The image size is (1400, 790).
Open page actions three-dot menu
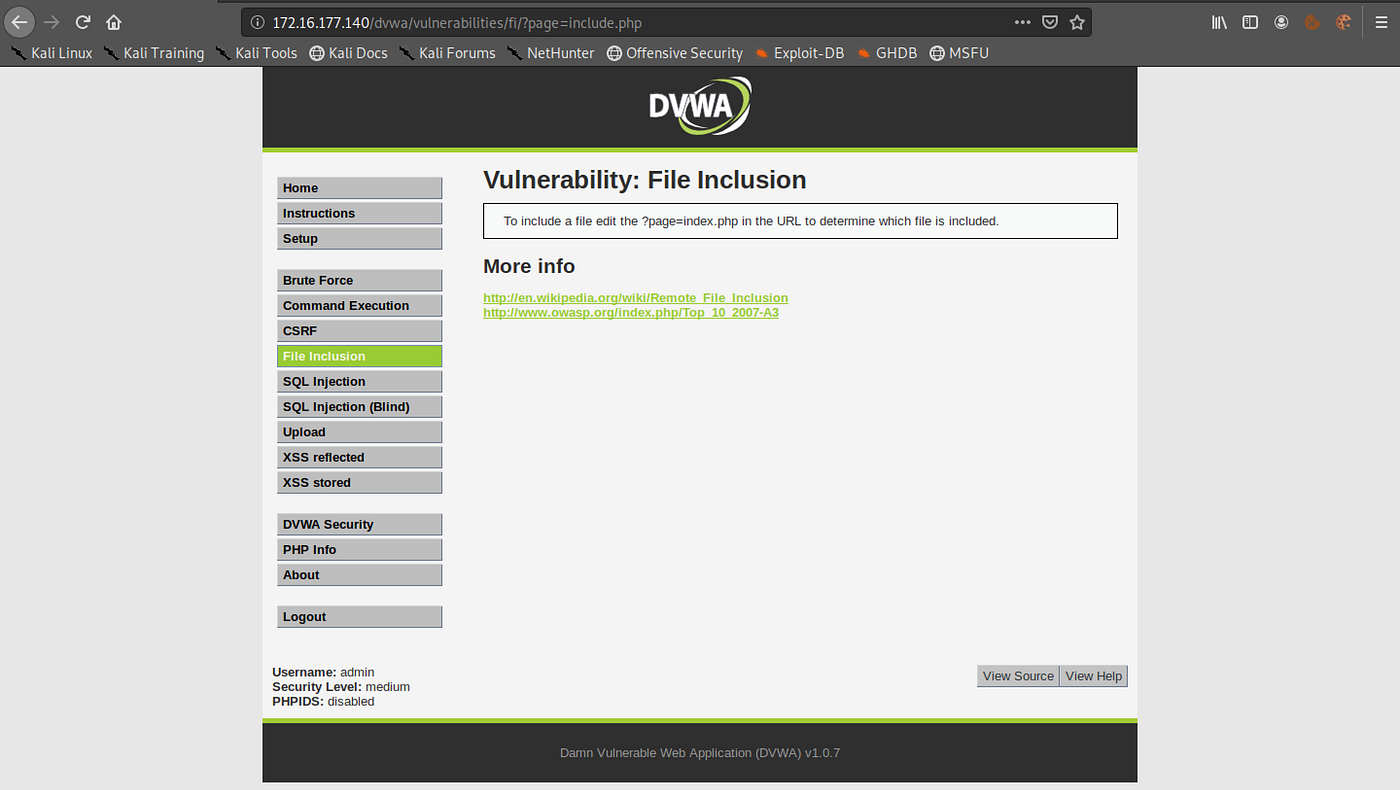1022,21
